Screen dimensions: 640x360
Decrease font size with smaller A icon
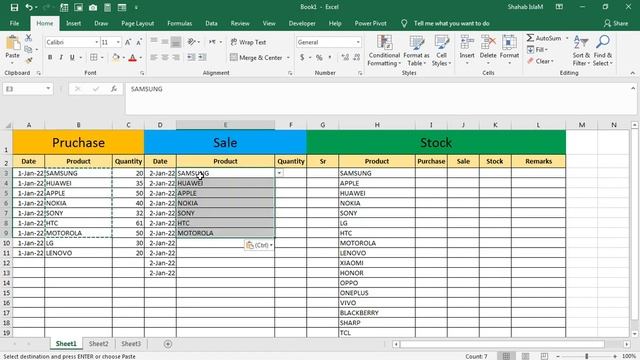139,42
